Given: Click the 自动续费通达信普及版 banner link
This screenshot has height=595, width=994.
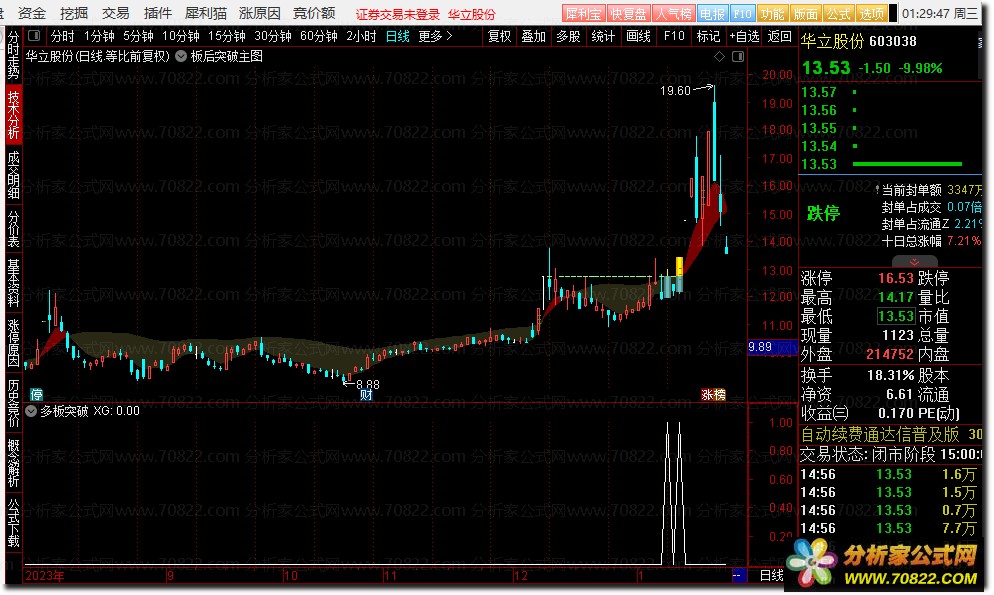Looking at the screenshot, I should pyautogui.click(x=880, y=434).
